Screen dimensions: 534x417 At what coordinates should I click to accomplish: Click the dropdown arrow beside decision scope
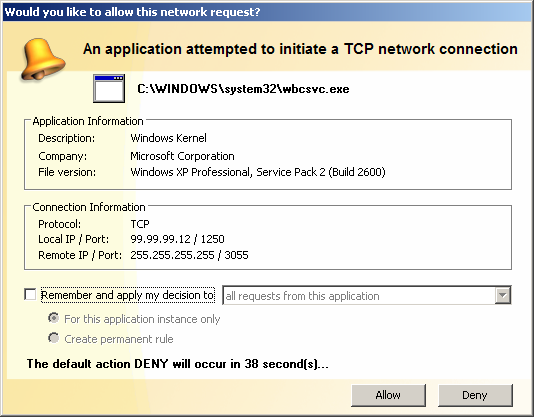(503, 295)
